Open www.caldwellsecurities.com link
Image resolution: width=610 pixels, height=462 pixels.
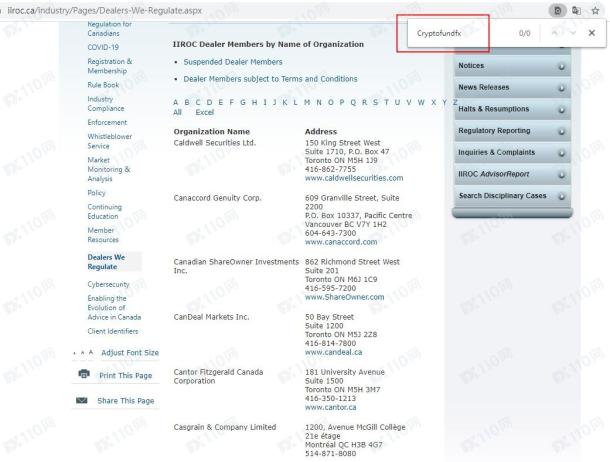(354, 178)
